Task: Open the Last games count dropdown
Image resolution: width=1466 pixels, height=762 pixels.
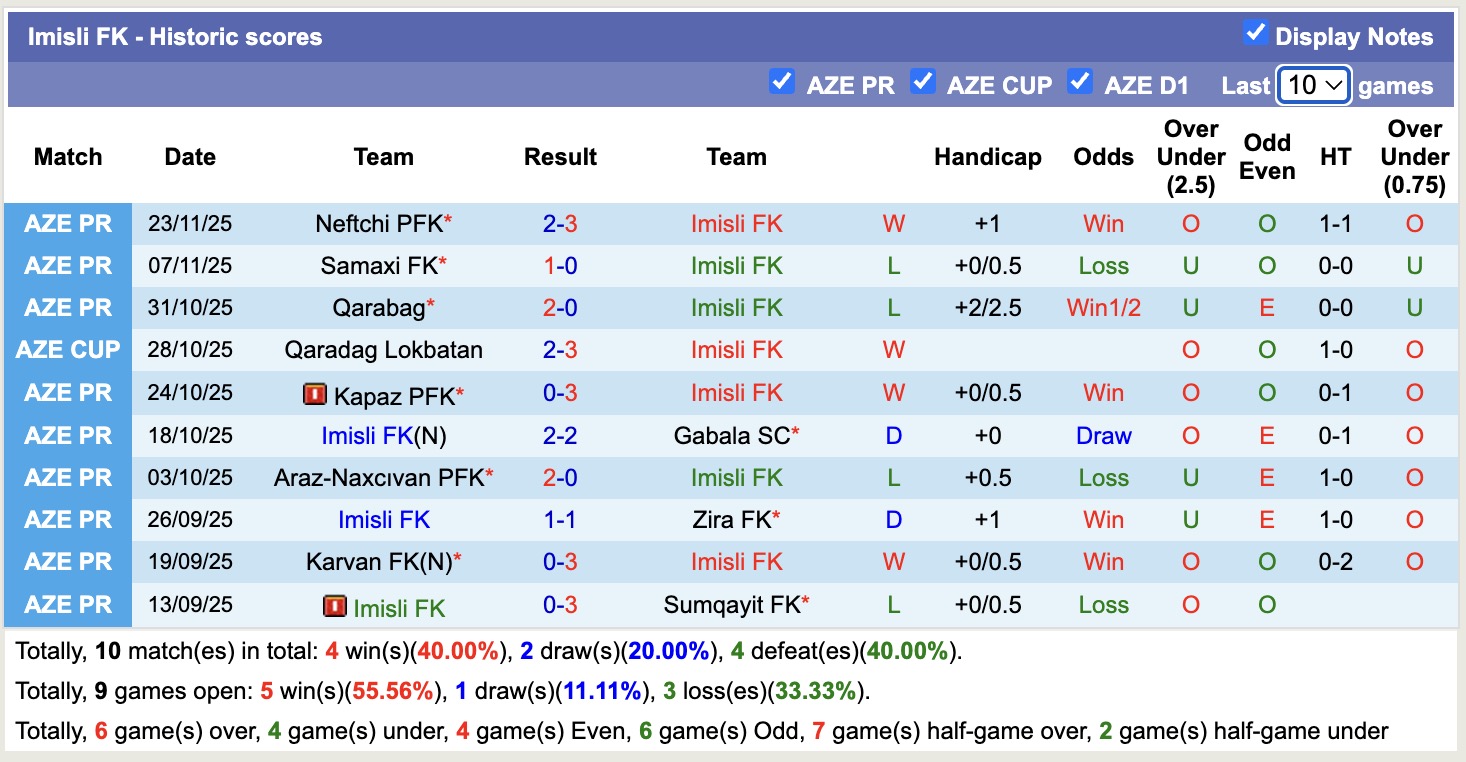Action: pyautogui.click(x=1314, y=86)
